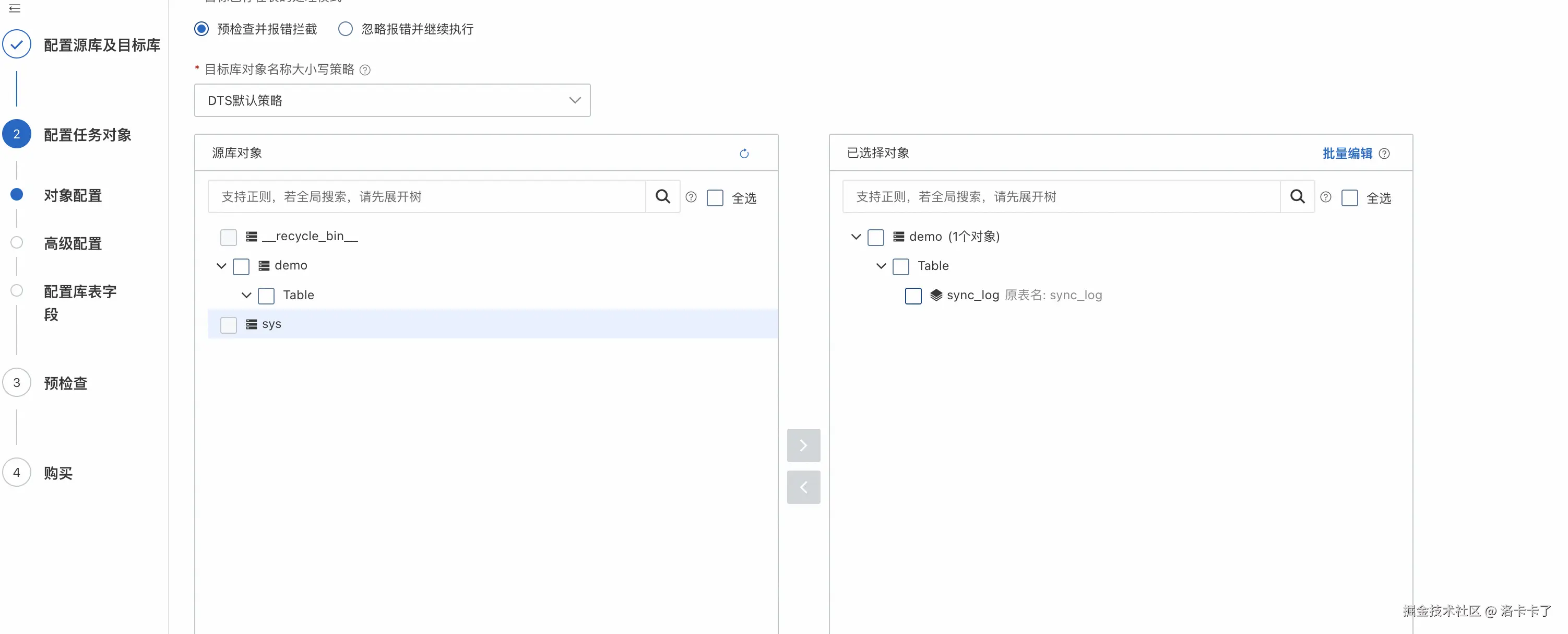Collapse the Table node under selected demo
This screenshot has height=634, width=1568.
(880, 266)
